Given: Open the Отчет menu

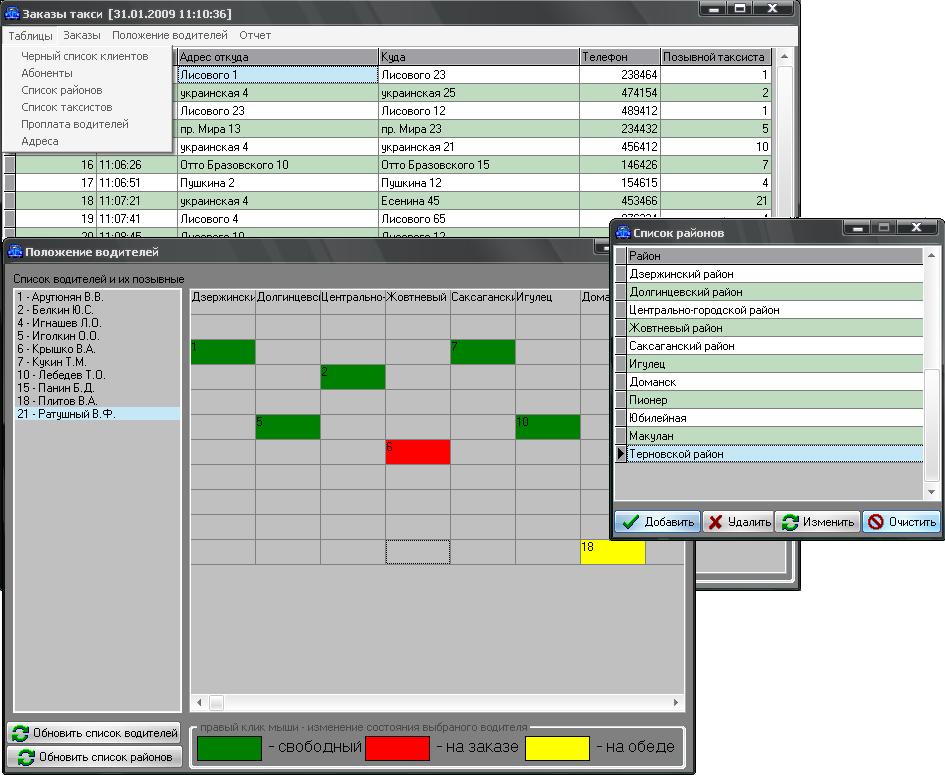Looking at the screenshot, I should [x=255, y=36].
